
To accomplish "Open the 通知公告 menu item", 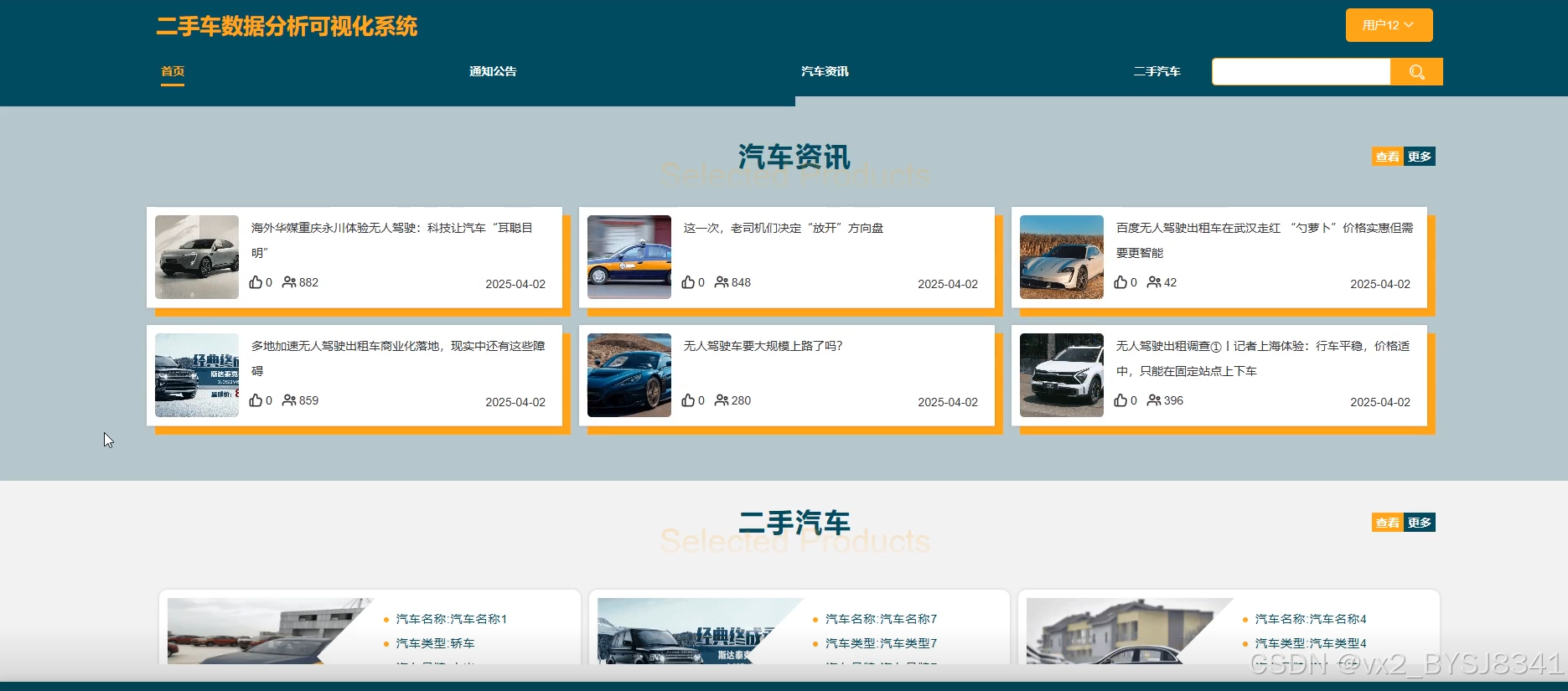I will (x=493, y=71).
